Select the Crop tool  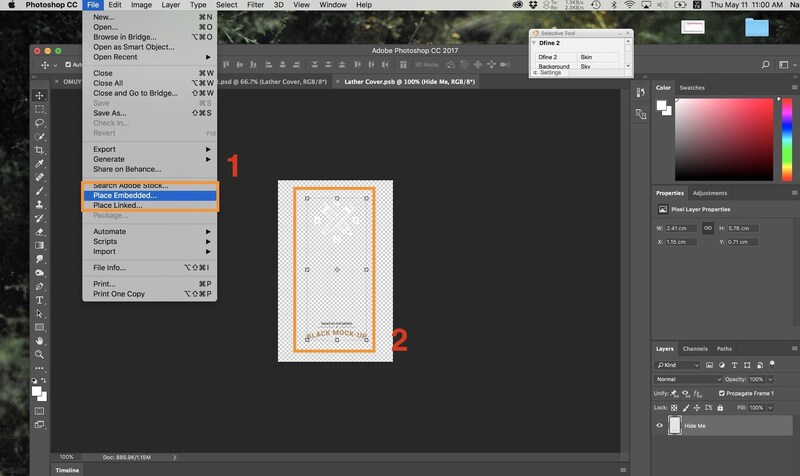click(x=39, y=150)
